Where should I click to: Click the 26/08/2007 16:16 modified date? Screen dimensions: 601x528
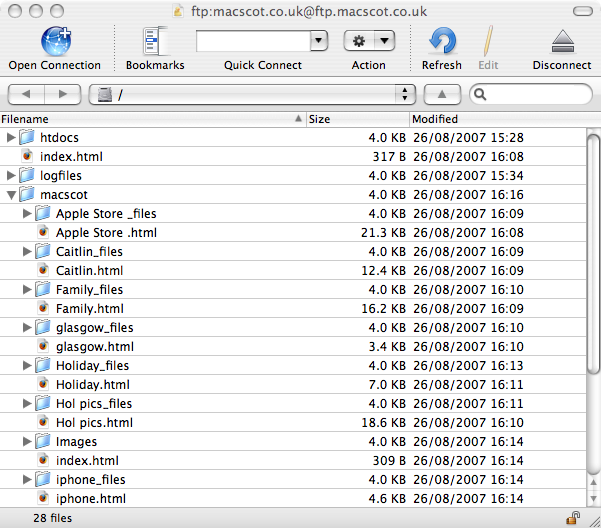(x=468, y=195)
